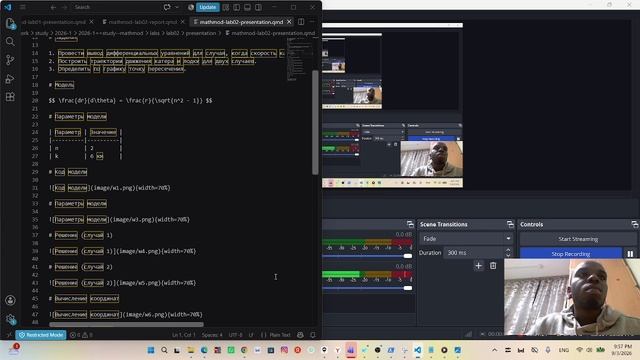Click the 'study' breadcrumb segment
Screen dimensions: 640x360
[42, 33]
